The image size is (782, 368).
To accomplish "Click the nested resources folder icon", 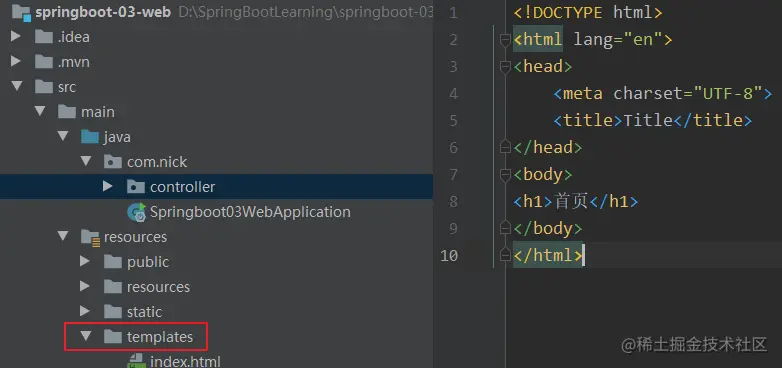I will coord(113,287).
